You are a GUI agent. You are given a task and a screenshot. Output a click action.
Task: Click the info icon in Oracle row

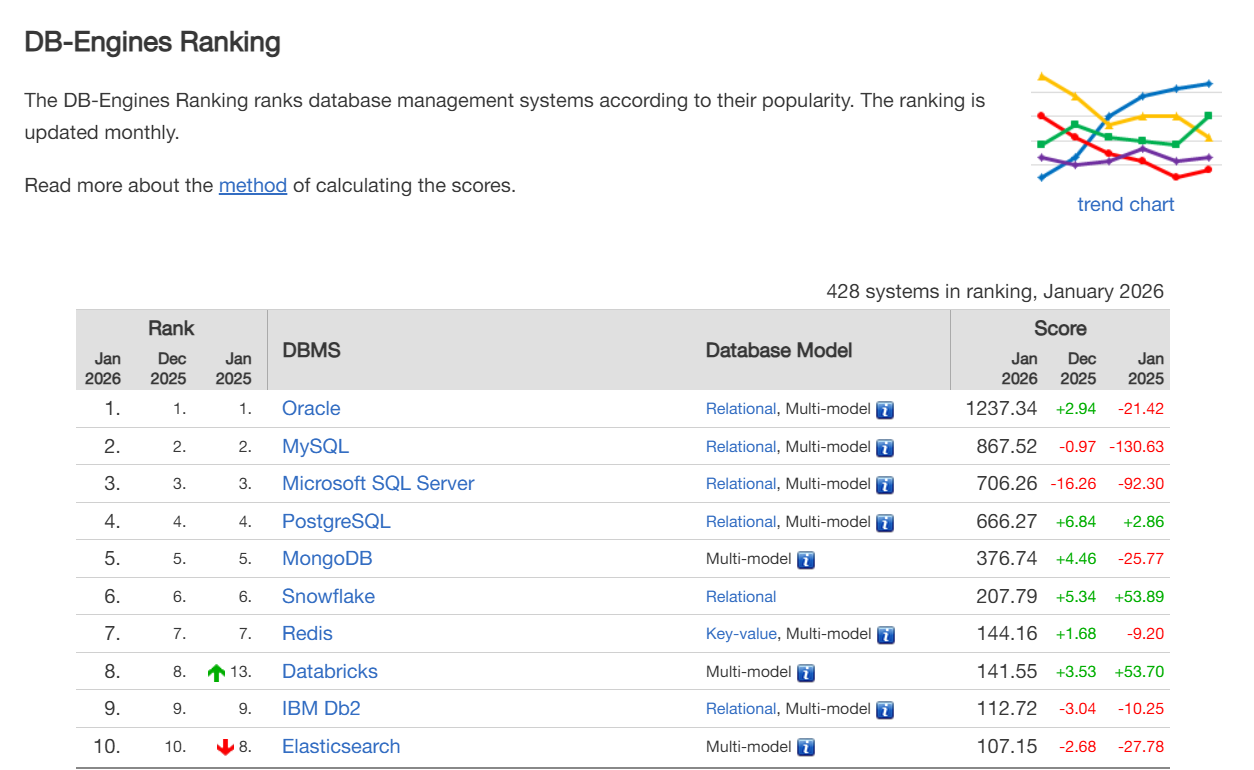[885, 410]
